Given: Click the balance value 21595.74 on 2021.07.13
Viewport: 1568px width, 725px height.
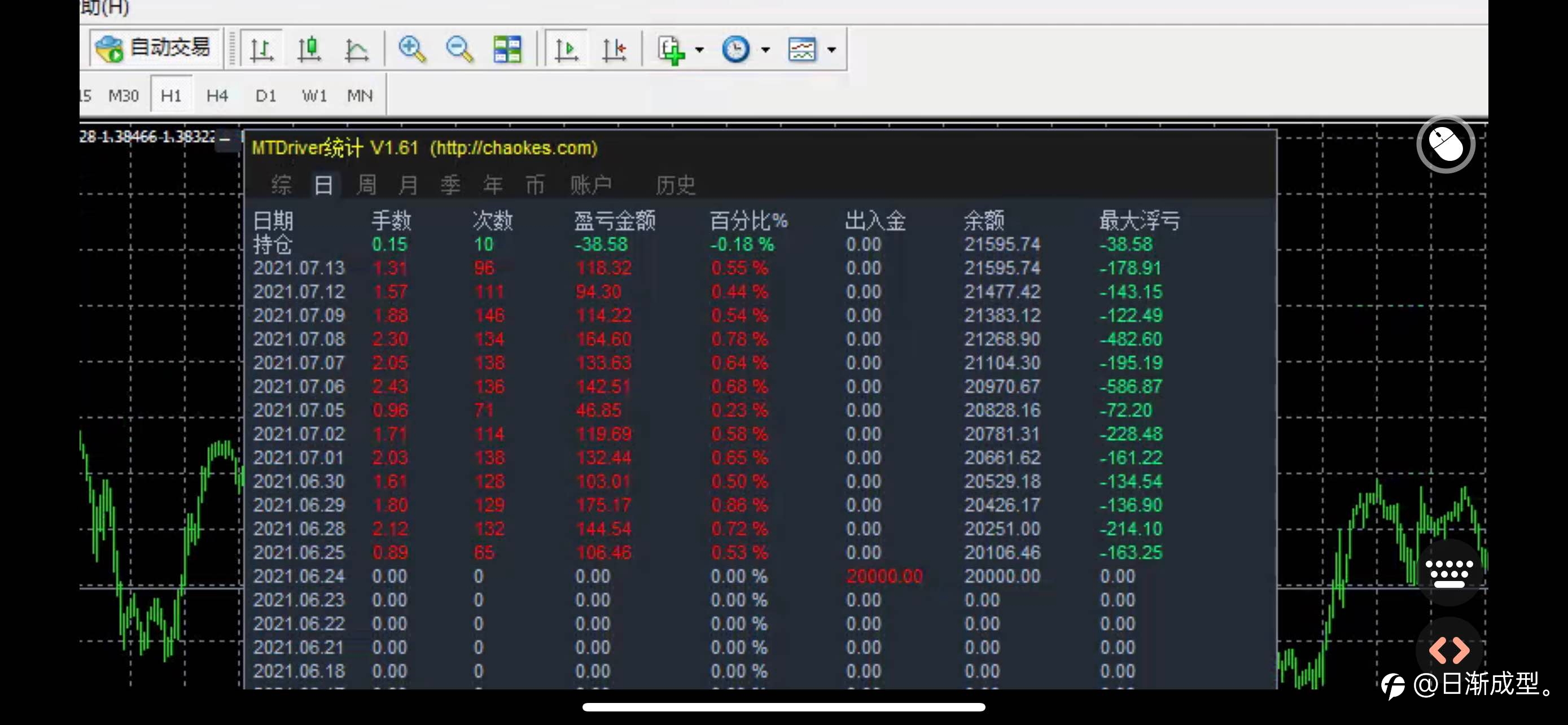Looking at the screenshot, I should click(1002, 268).
